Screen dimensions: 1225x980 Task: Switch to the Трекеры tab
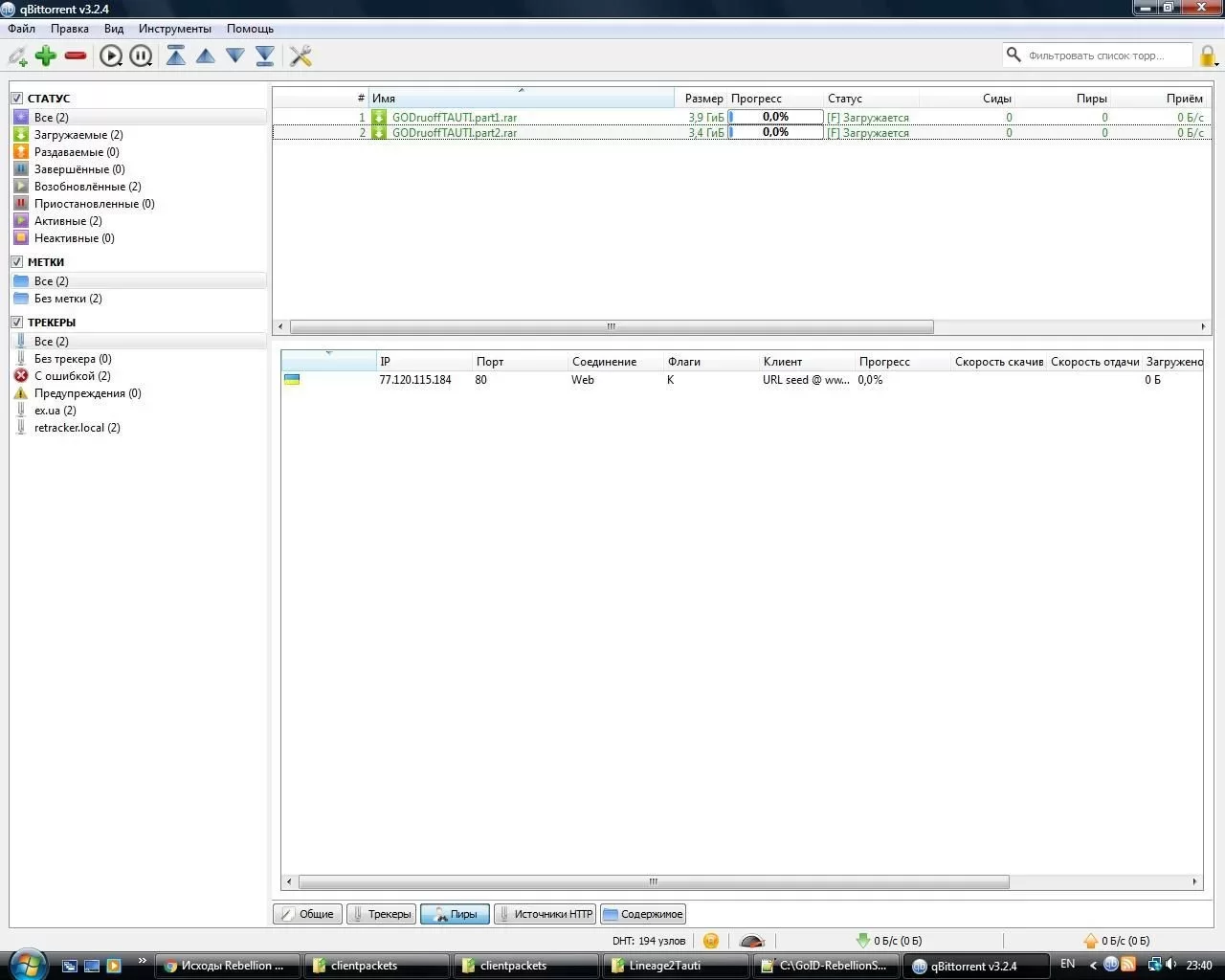pyautogui.click(x=382, y=914)
